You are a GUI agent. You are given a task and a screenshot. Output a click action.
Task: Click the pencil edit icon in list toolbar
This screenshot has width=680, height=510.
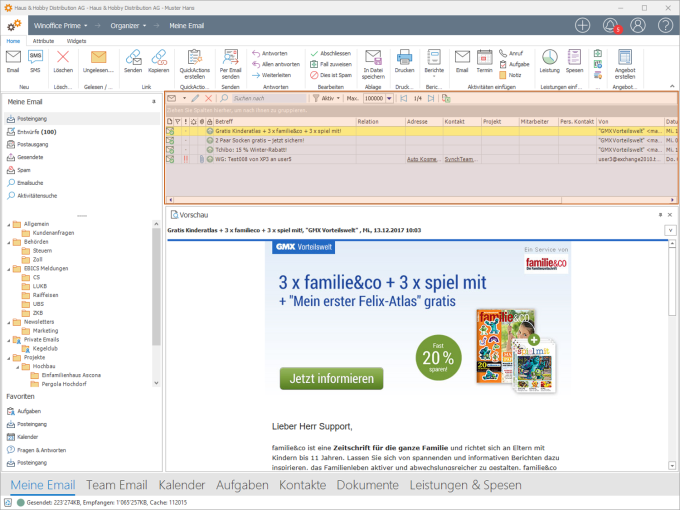pos(196,98)
